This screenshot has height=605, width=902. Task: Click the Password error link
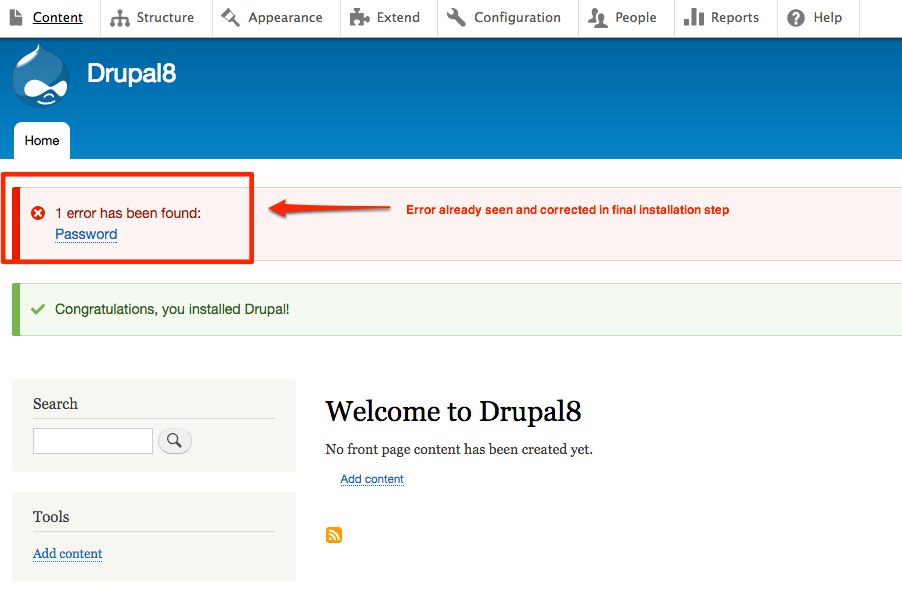click(x=86, y=235)
